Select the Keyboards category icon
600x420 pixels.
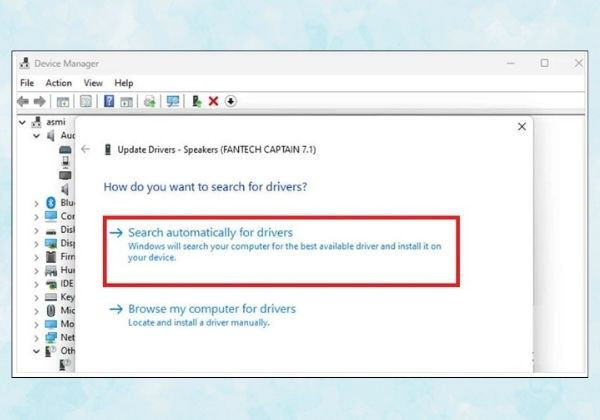click(51, 297)
